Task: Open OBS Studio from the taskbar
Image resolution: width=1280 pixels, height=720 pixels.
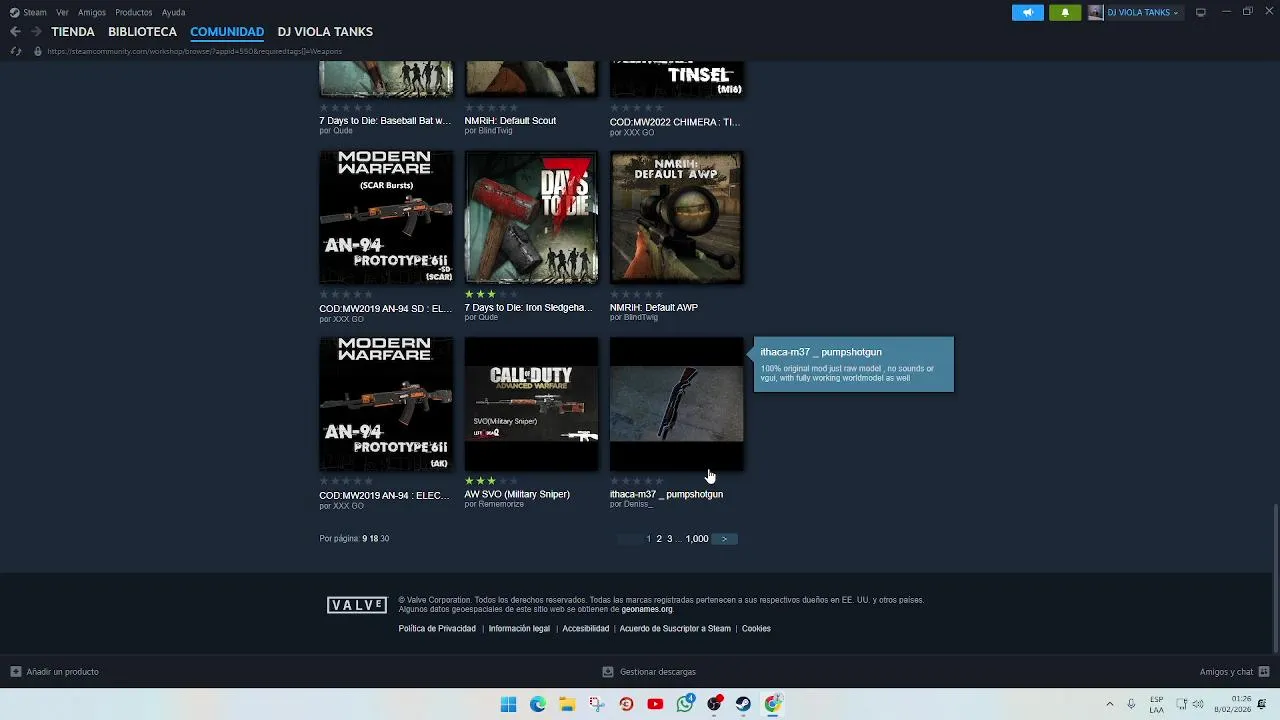Action: 714,704
